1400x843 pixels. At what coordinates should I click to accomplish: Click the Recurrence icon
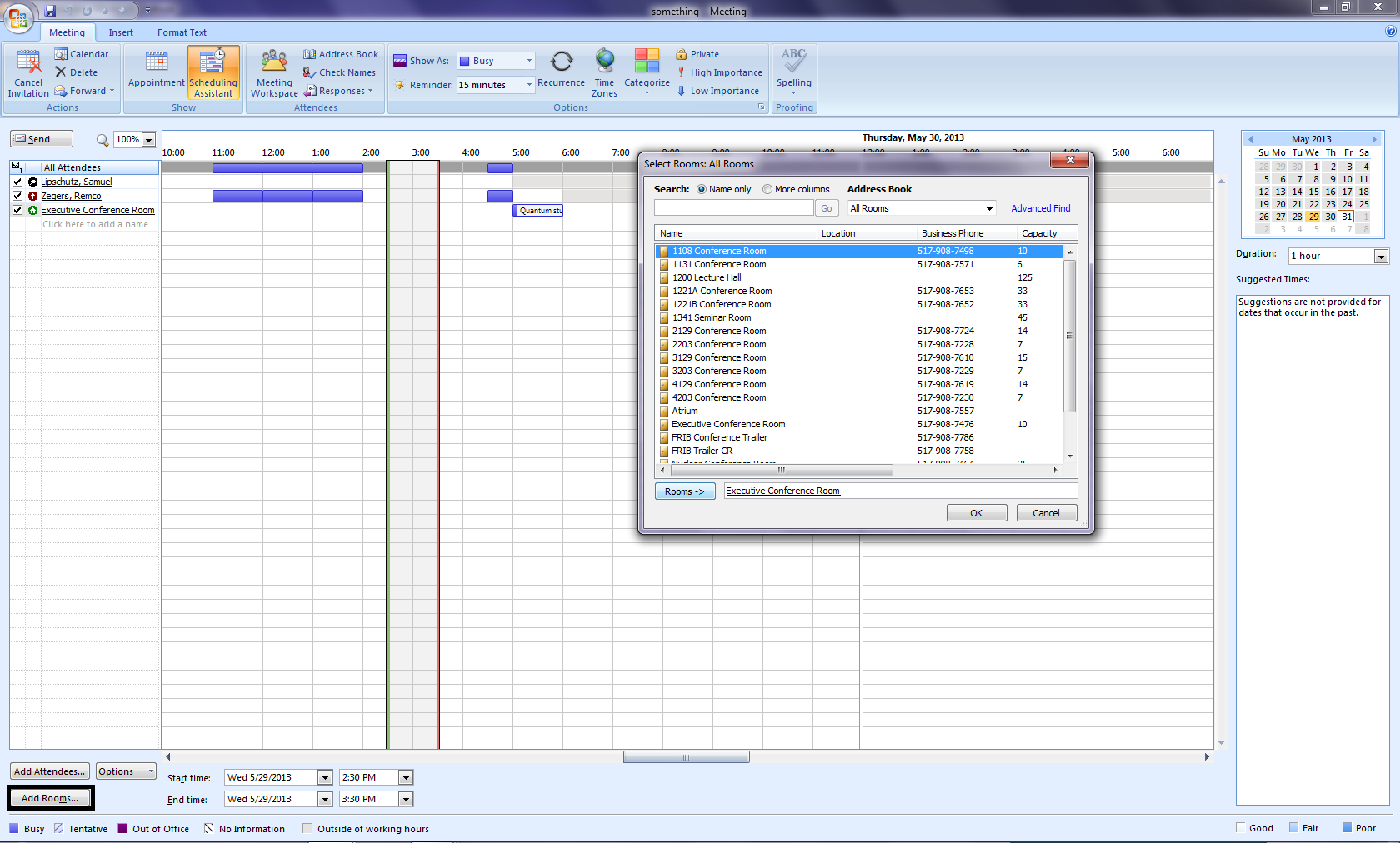pyautogui.click(x=562, y=62)
